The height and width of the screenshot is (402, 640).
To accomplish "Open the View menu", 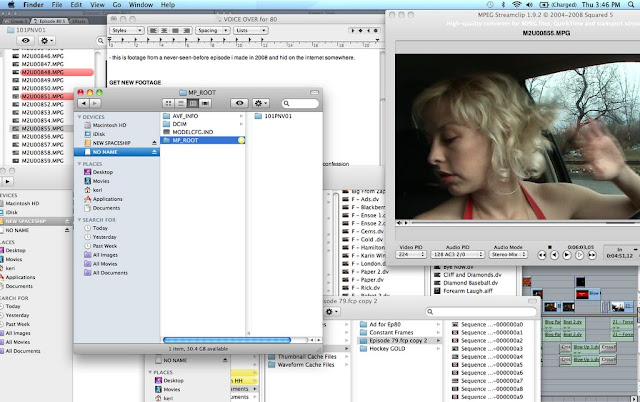I will [97, 5].
